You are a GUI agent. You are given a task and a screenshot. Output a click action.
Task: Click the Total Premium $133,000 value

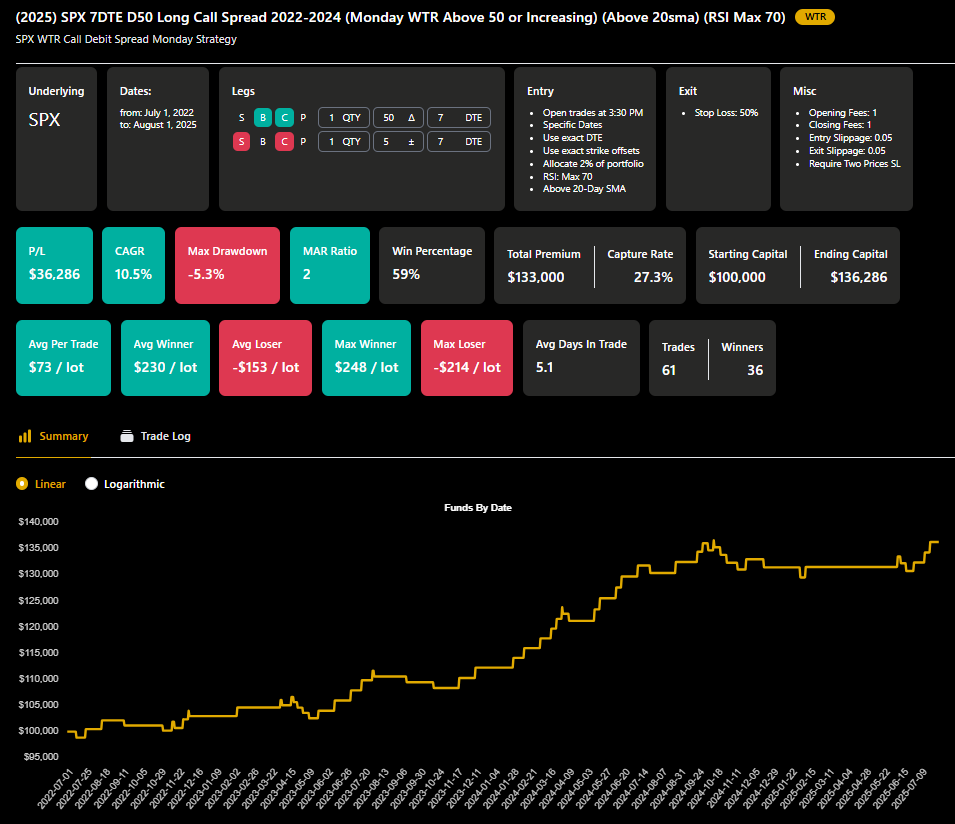(x=535, y=277)
